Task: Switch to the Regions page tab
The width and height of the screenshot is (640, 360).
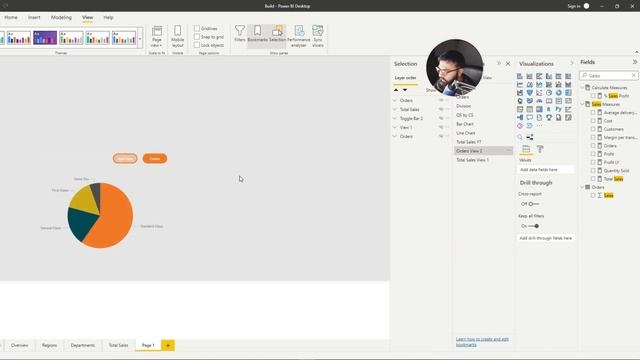Action: click(49, 345)
